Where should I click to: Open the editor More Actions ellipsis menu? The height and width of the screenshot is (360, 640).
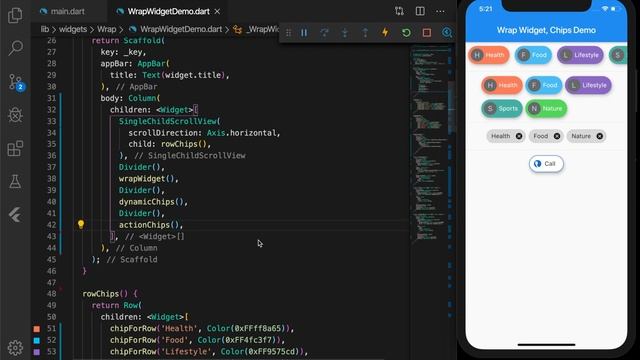tap(440, 11)
